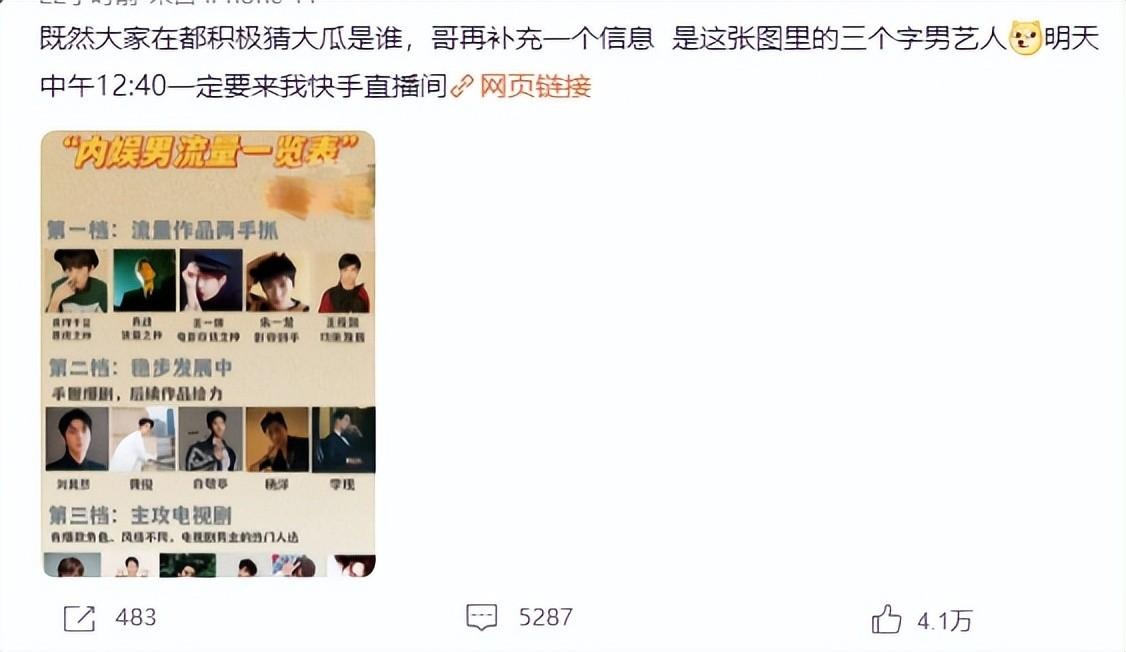Like the post with thumbs-up icon

coord(886,619)
